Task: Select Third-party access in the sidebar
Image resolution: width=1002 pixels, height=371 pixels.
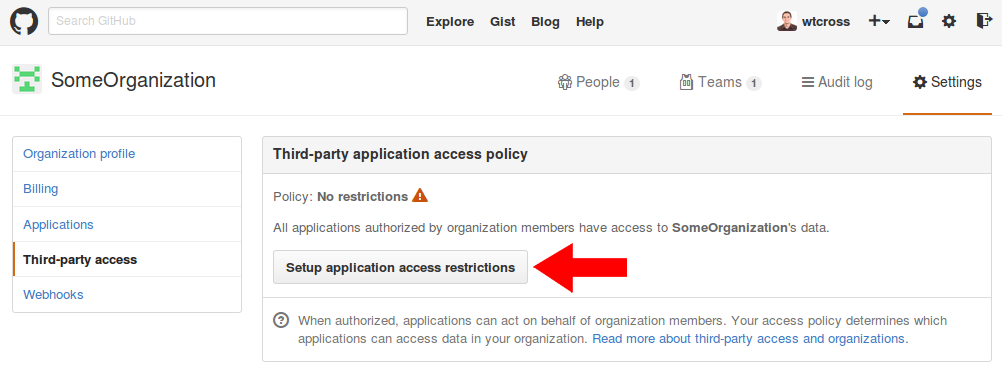Action: 127,260
